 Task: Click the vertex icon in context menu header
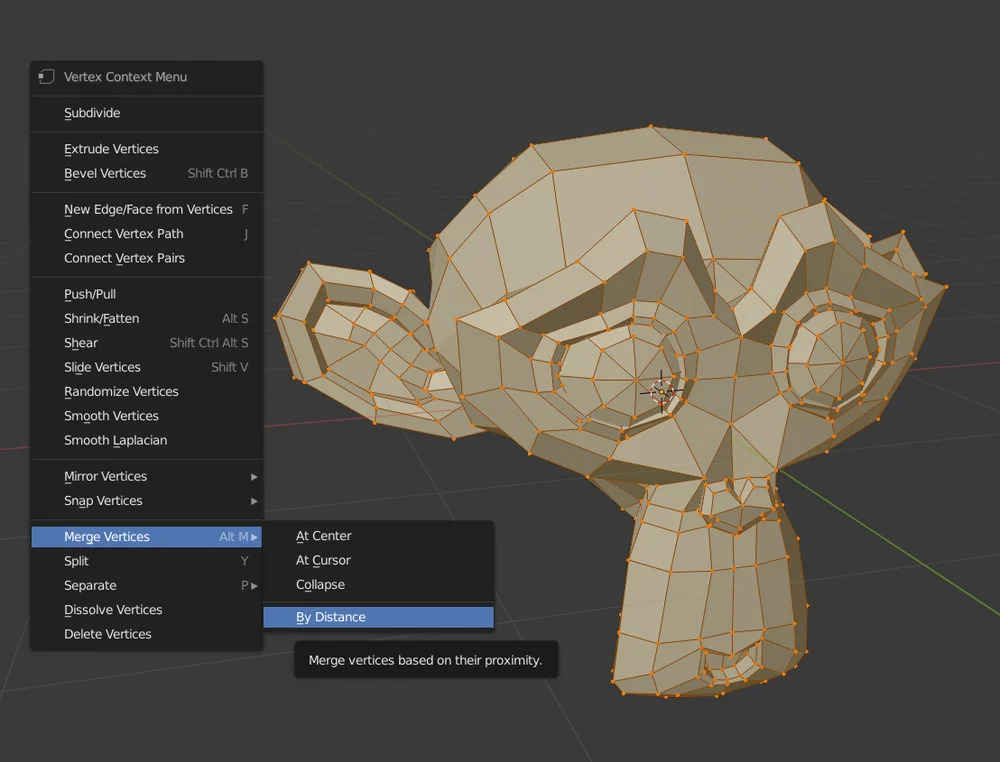click(46, 77)
